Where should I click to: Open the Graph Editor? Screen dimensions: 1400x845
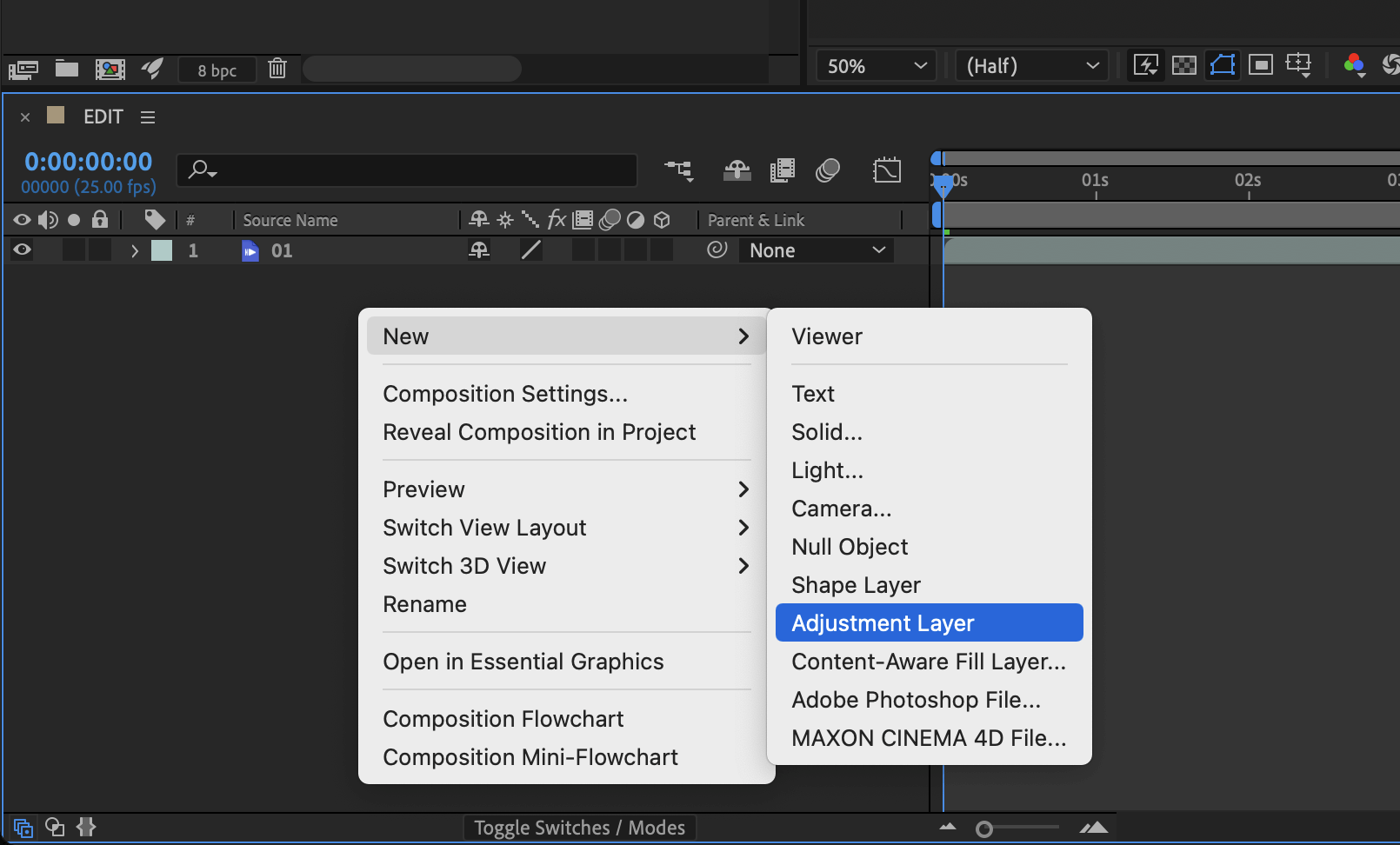(x=887, y=170)
